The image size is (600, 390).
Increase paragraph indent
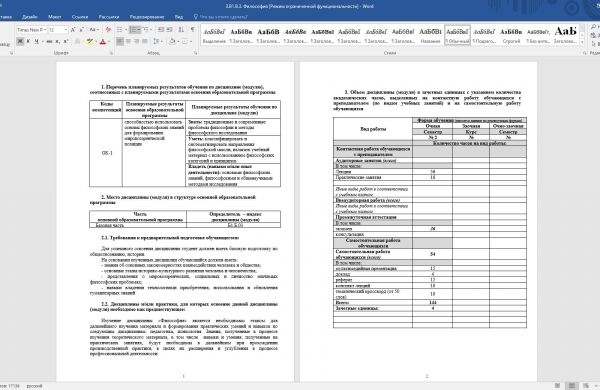point(169,29)
